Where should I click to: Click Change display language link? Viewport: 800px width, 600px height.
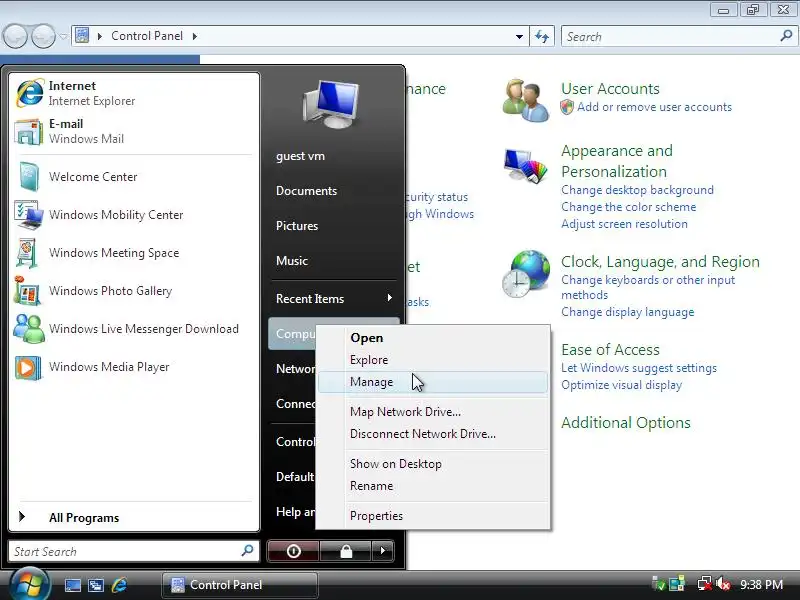pyautogui.click(x=628, y=312)
